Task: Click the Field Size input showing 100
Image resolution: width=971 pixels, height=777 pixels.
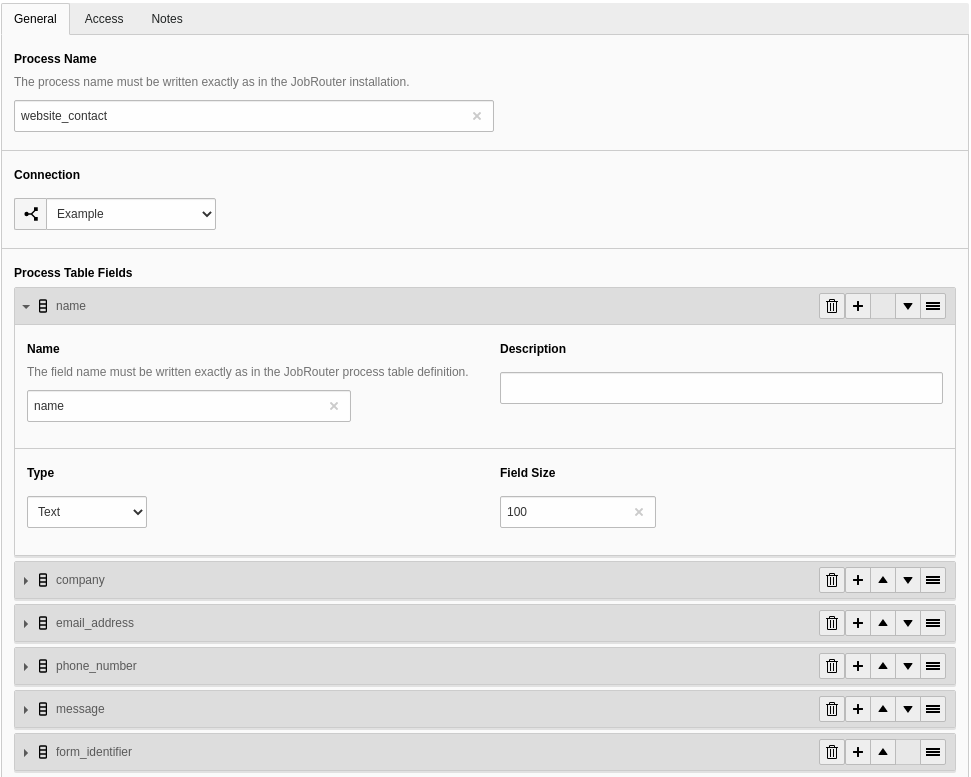Action: pos(578,512)
